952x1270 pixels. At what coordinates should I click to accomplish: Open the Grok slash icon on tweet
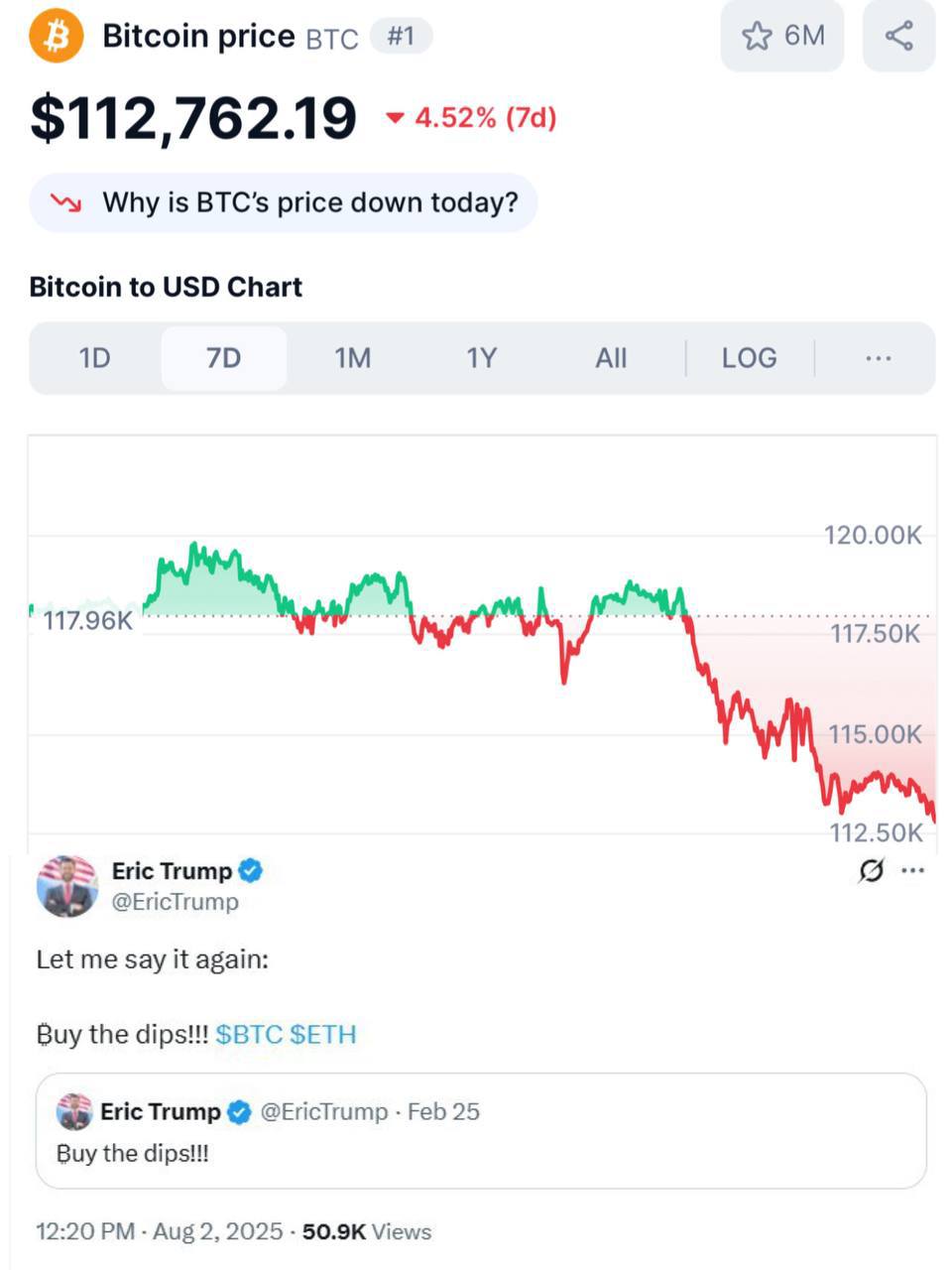point(871,871)
